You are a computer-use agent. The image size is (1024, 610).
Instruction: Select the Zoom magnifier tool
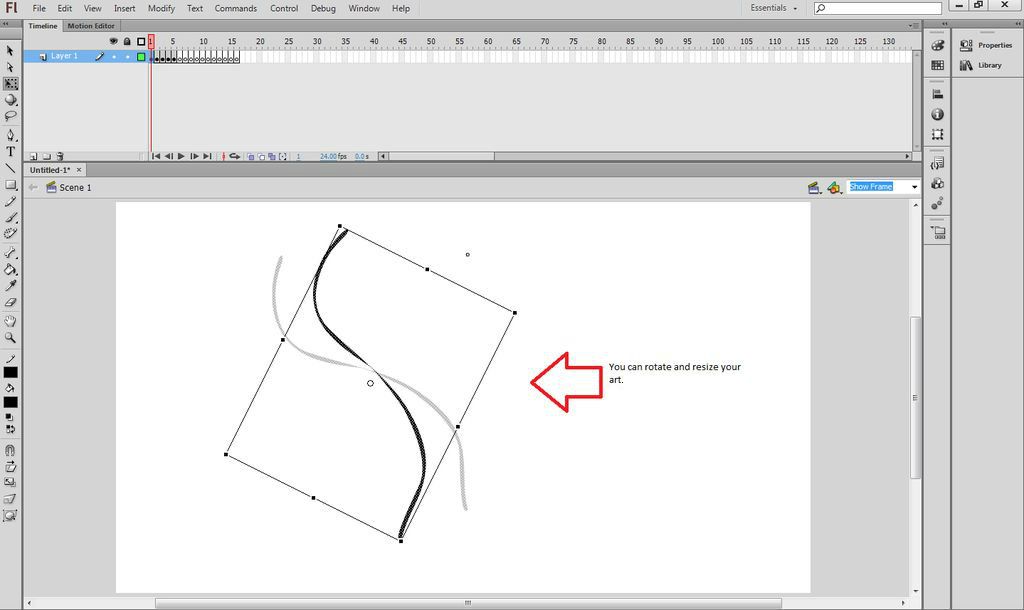coord(10,338)
